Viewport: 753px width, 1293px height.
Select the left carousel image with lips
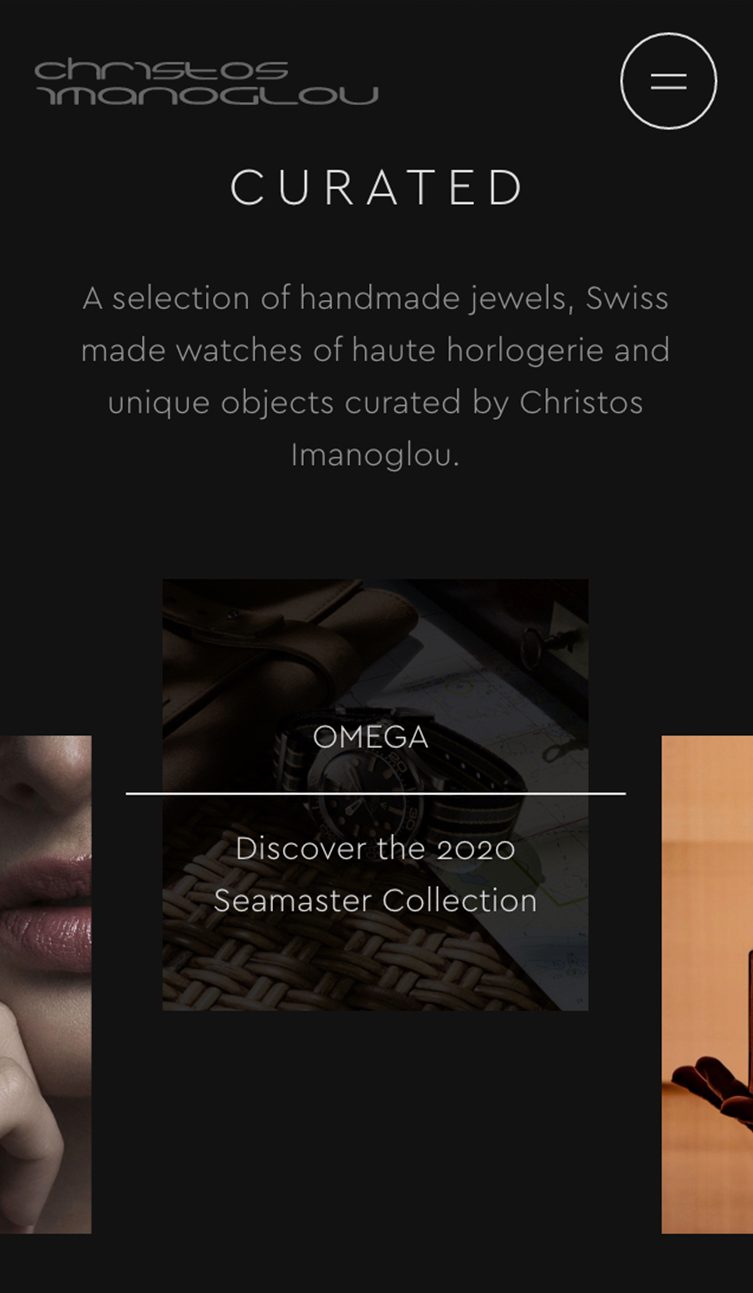click(x=45, y=984)
